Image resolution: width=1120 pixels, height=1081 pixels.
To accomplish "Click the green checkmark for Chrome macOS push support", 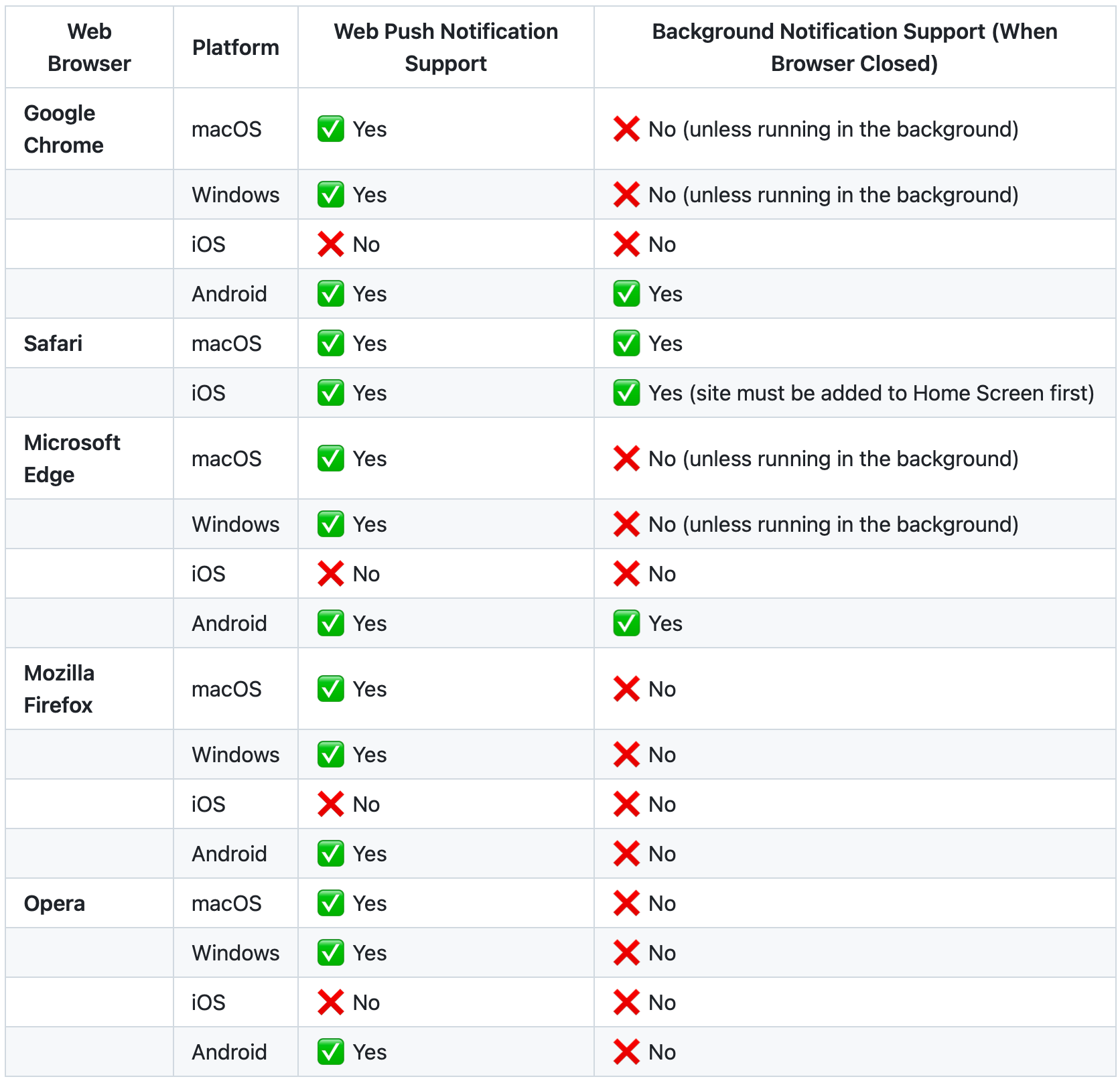I will 330,129.
